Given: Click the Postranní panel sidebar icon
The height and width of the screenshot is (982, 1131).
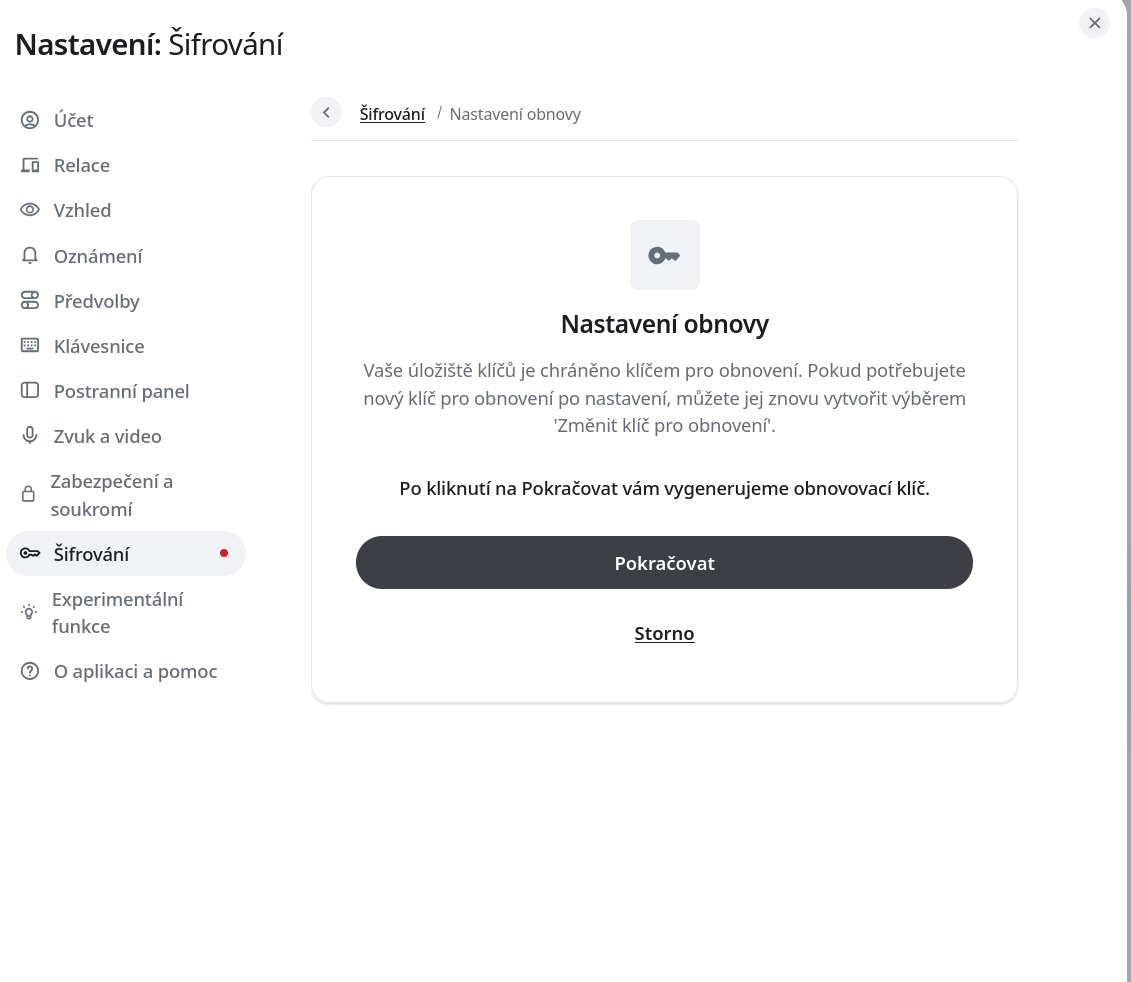Looking at the screenshot, I should (30, 391).
